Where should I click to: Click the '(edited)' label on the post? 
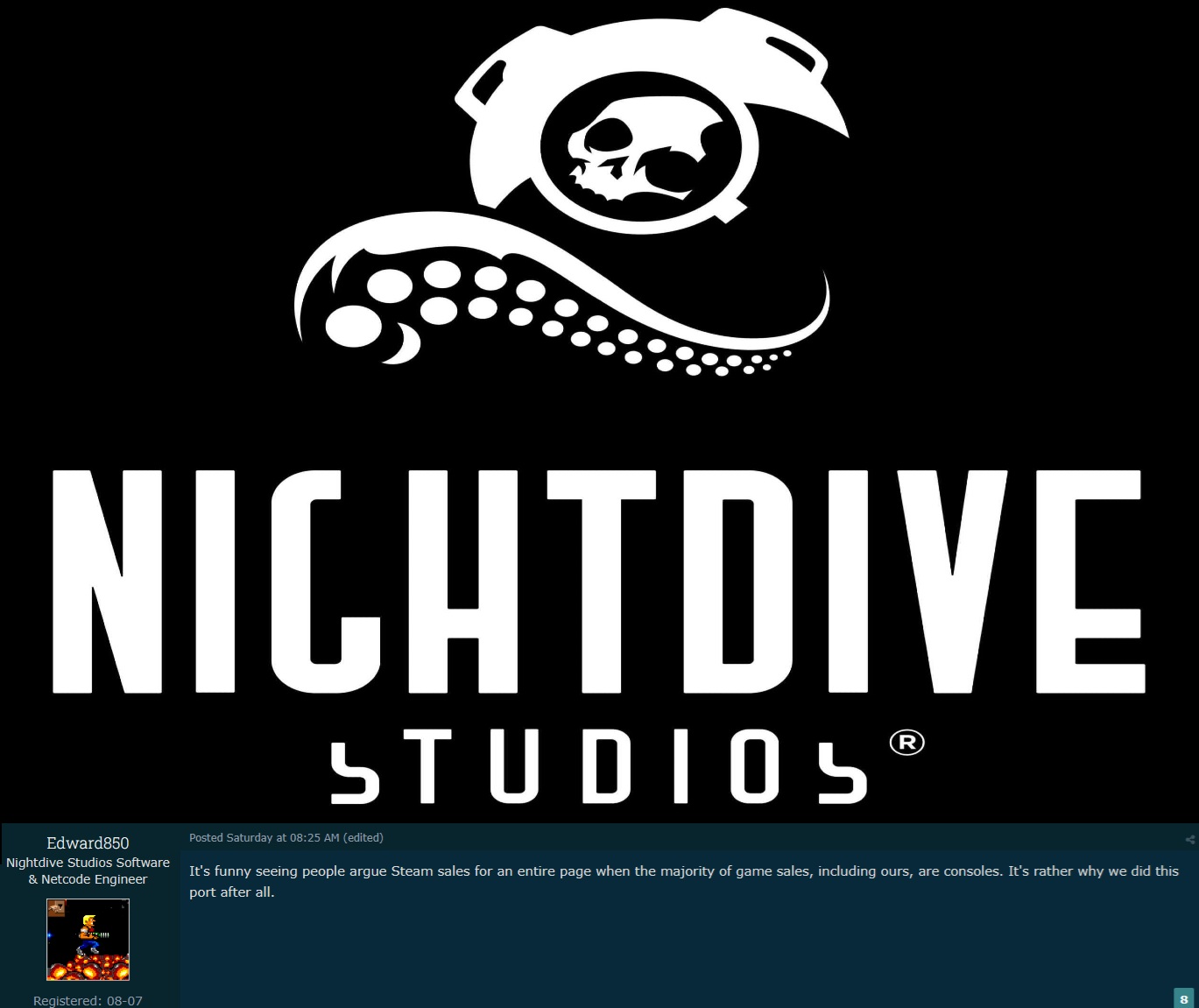pos(363,837)
